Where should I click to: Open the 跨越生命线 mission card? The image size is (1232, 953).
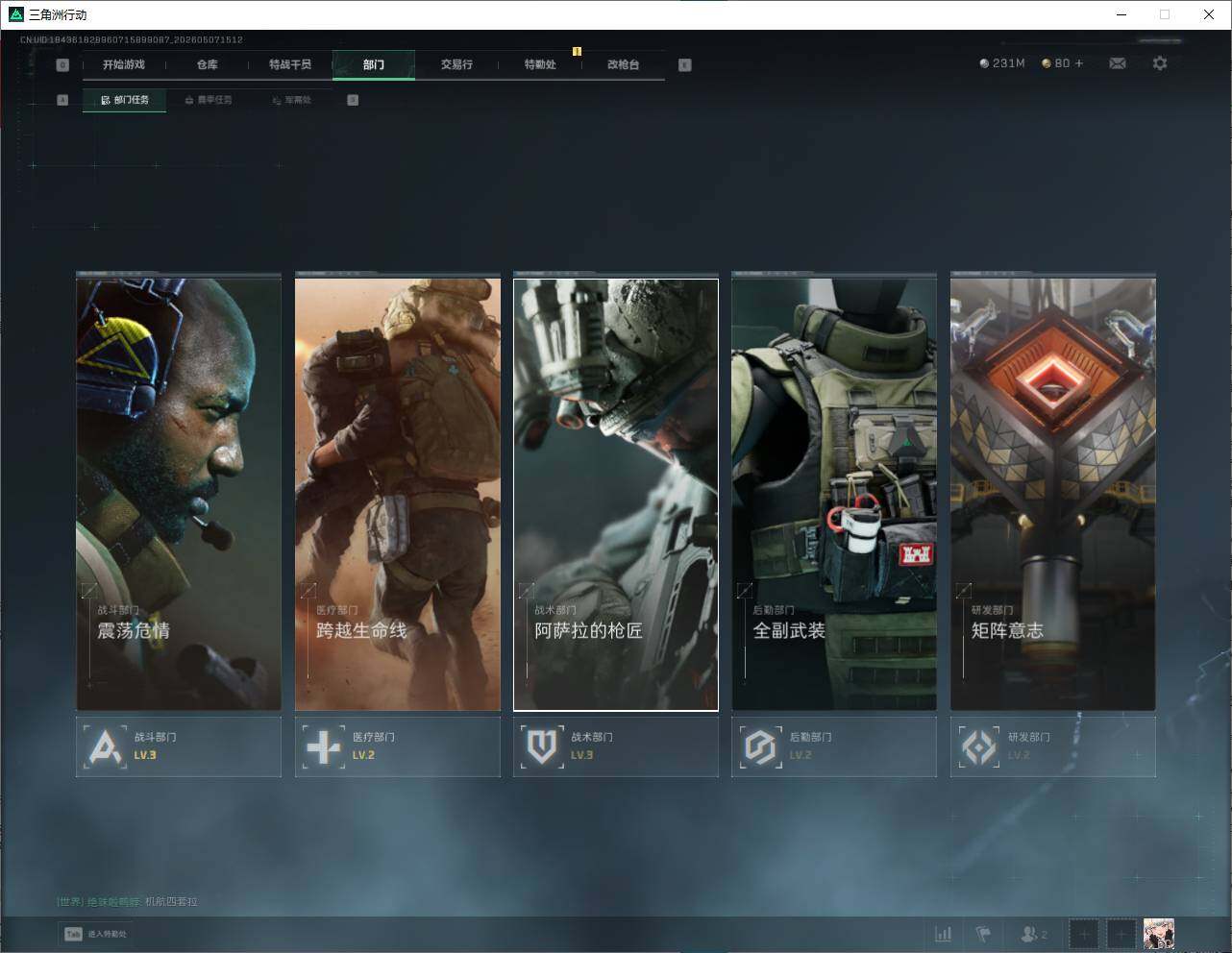pyautogui.click(x=398, y=494)
